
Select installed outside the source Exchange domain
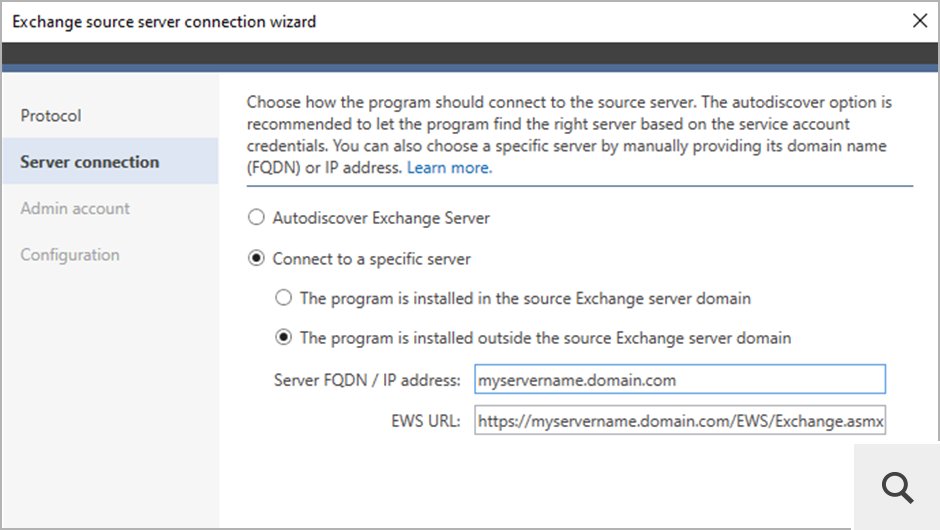284,338
